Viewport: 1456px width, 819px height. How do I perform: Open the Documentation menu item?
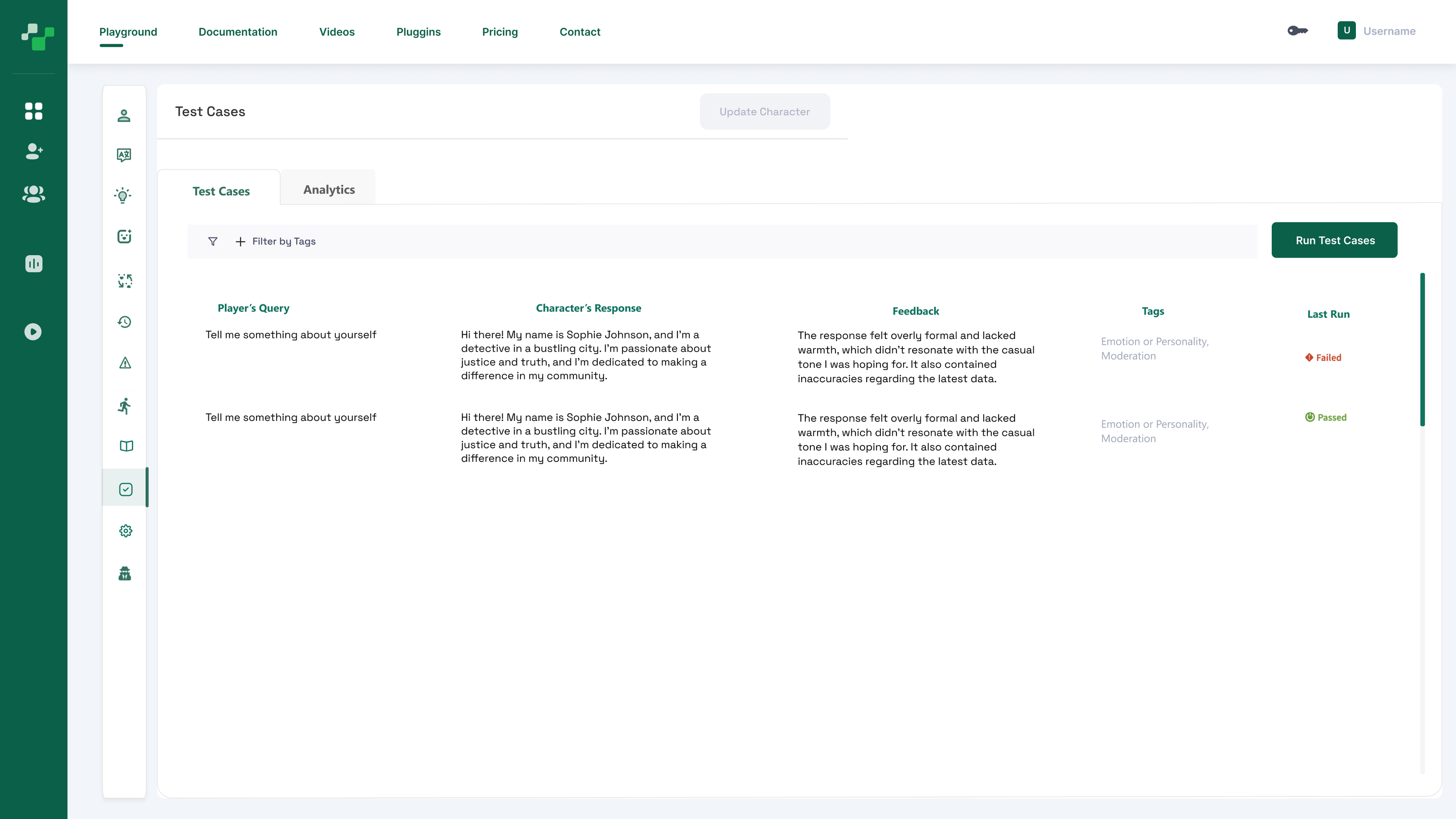coord(238,32)
